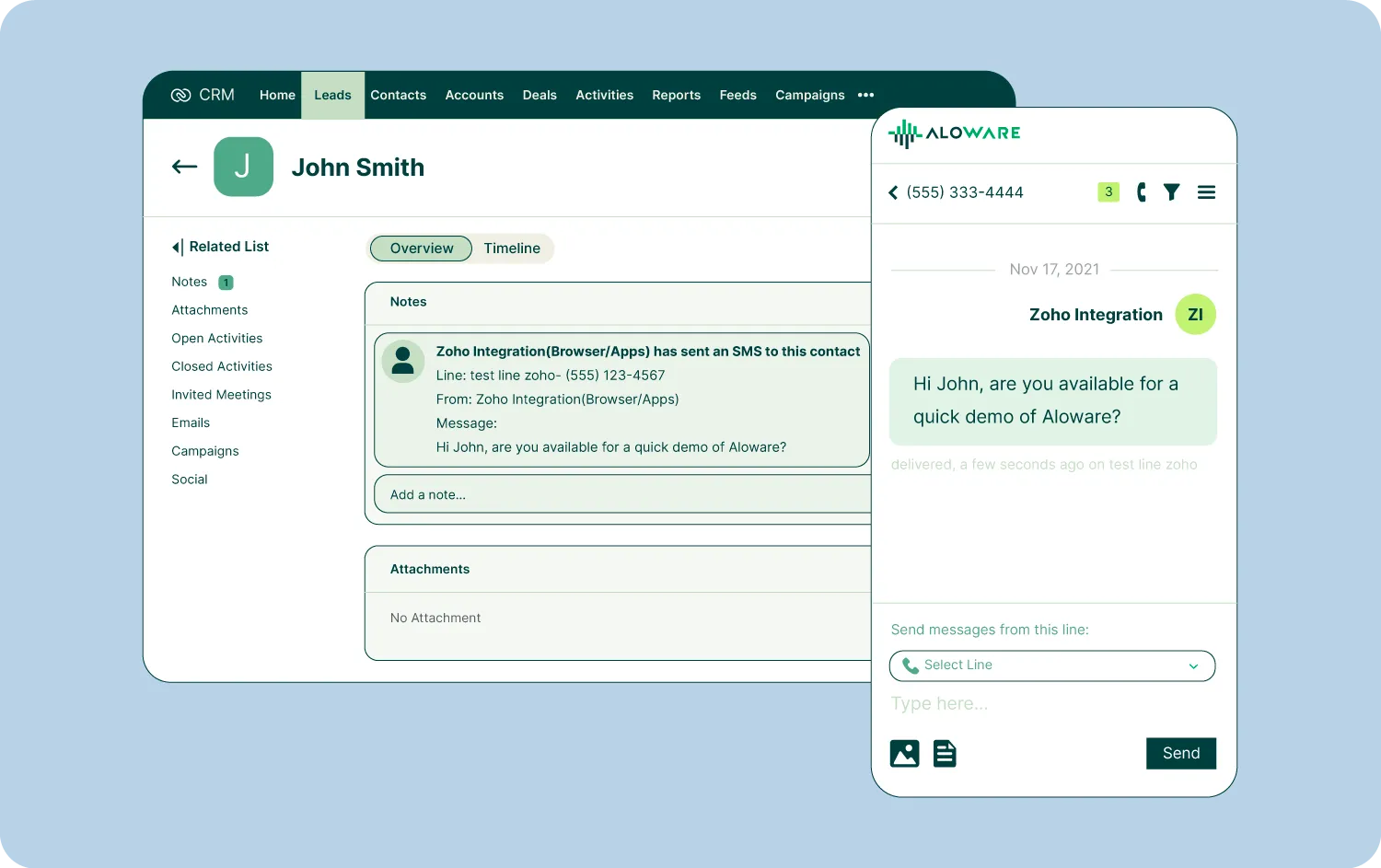Click the Notes section header
Image resolution: width=1381 pixels, height=868 pixels.
(x=408, y=302)
